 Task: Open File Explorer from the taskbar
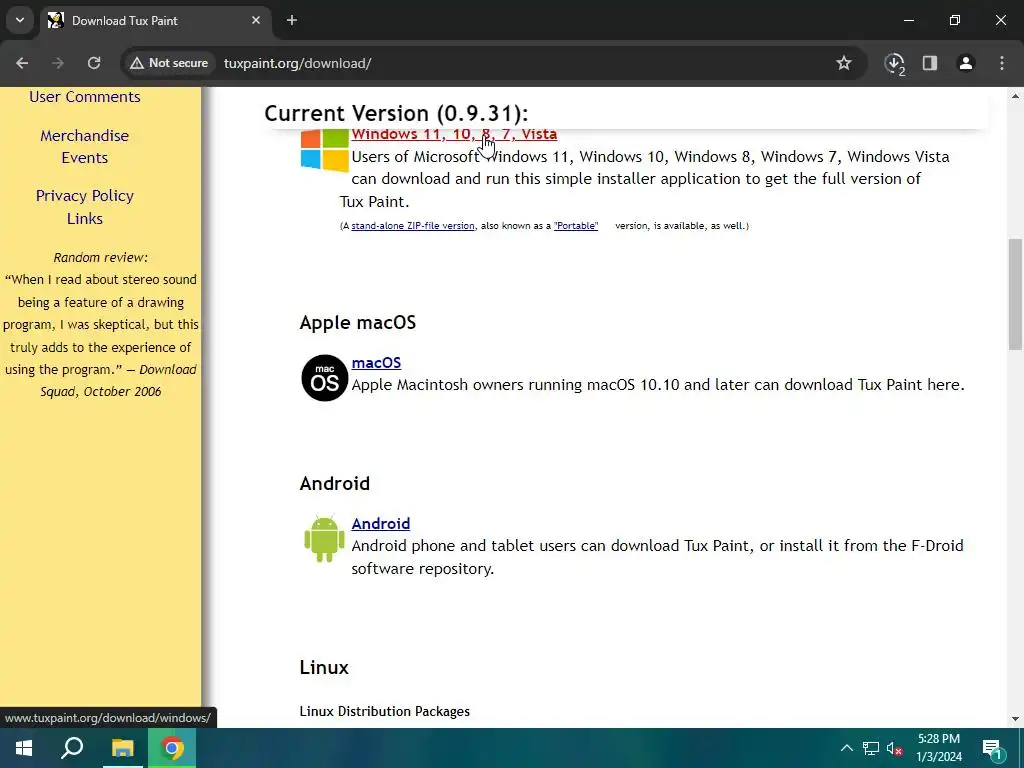[x=122, y=748]
